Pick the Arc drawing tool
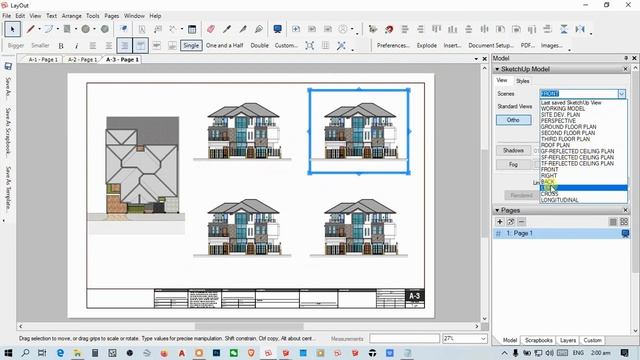 (x=49, y=29)
